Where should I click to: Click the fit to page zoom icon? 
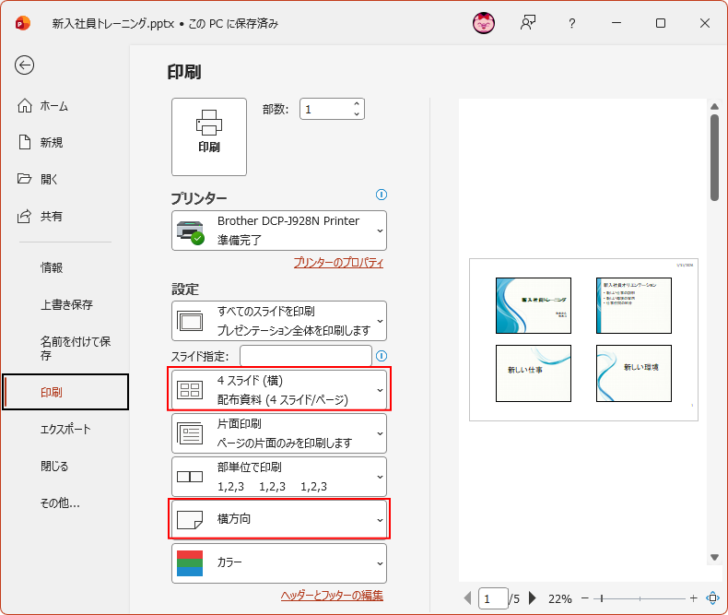click(x=712, y=598)
